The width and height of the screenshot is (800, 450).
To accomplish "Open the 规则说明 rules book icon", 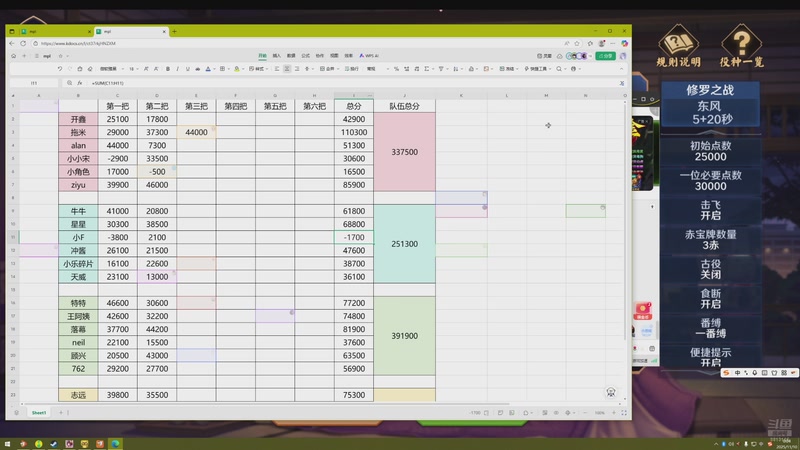I will pos(678,45).
